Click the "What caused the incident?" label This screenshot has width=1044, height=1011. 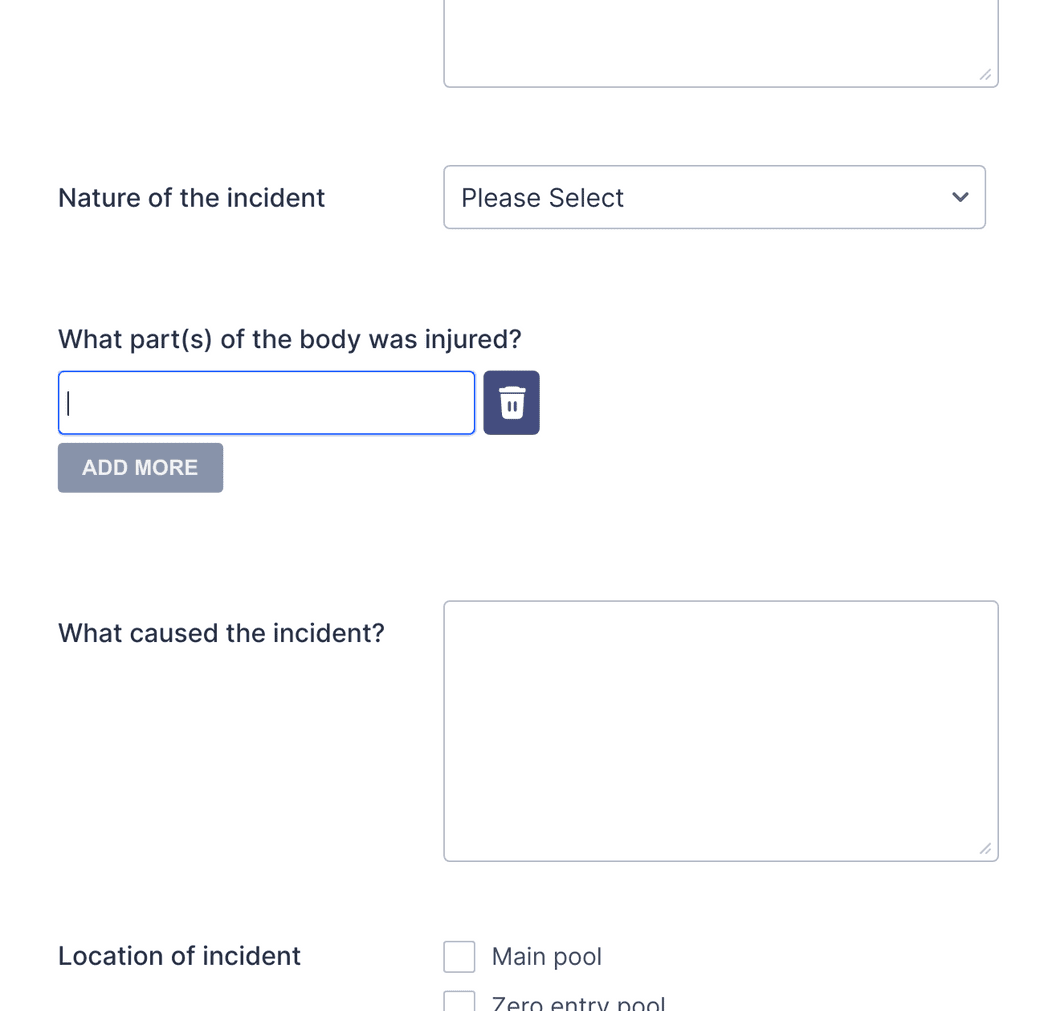click(221, 633)
